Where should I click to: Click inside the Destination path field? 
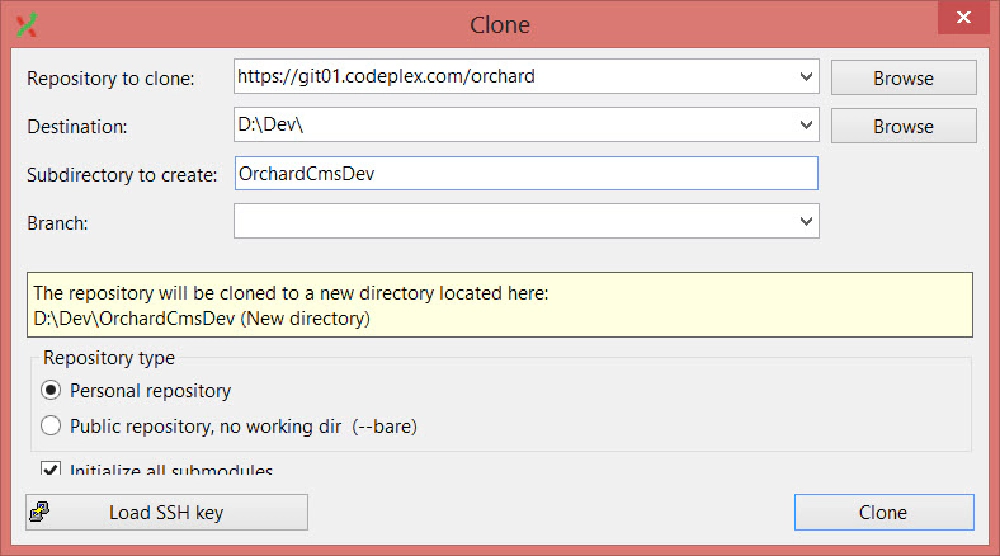tap(515, 124)
